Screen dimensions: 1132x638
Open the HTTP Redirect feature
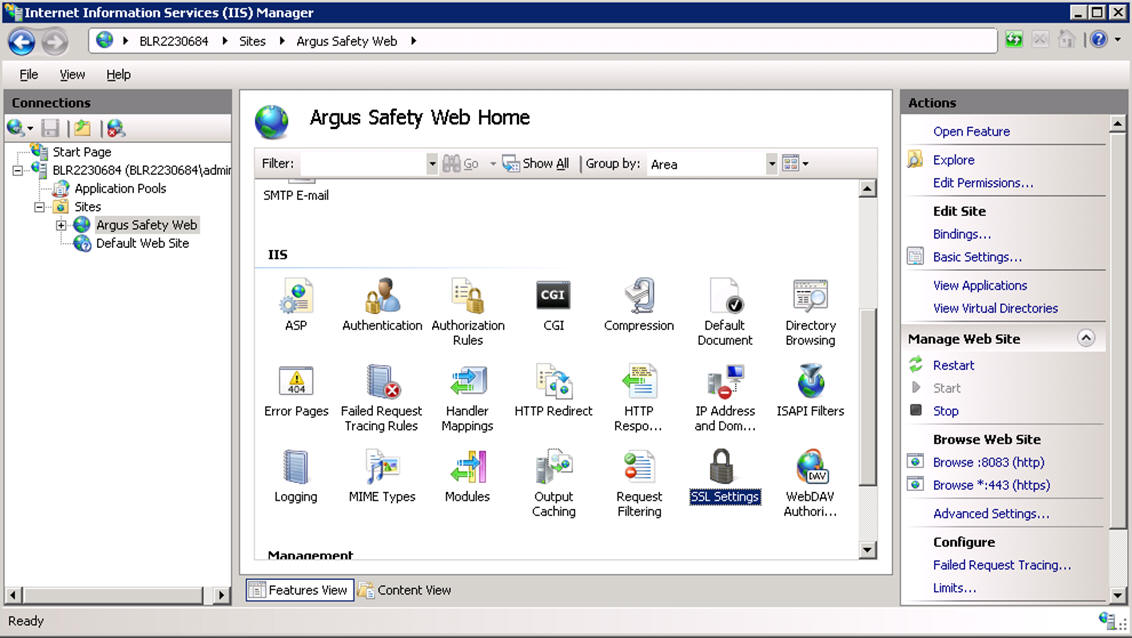[553, 381]
